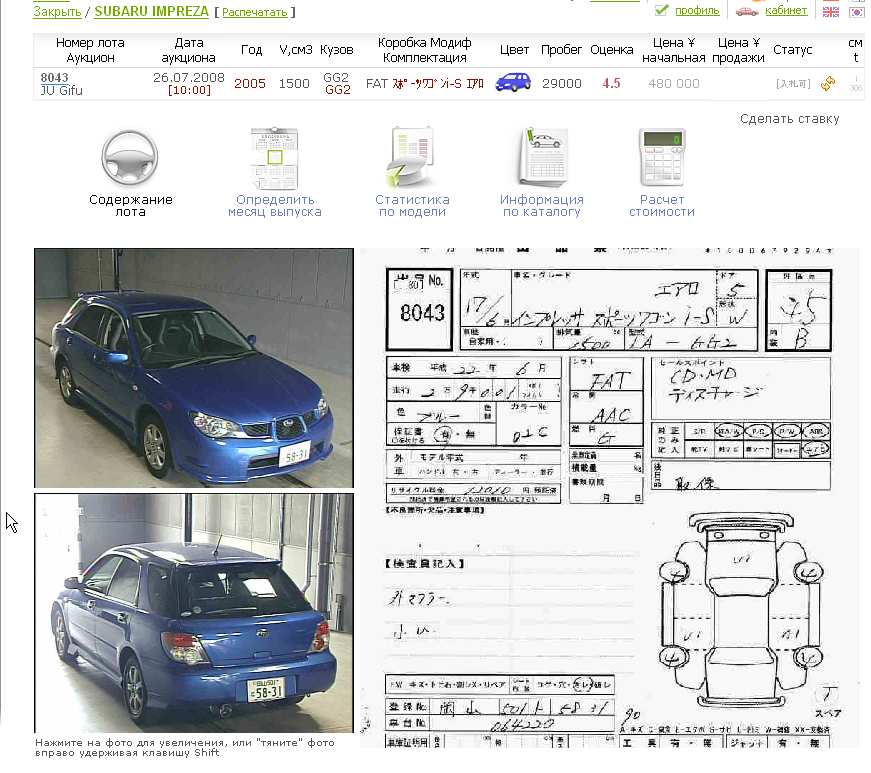
Task: Enlarge the rear view photo of the blue Impreza
Action: coord(194,613)
